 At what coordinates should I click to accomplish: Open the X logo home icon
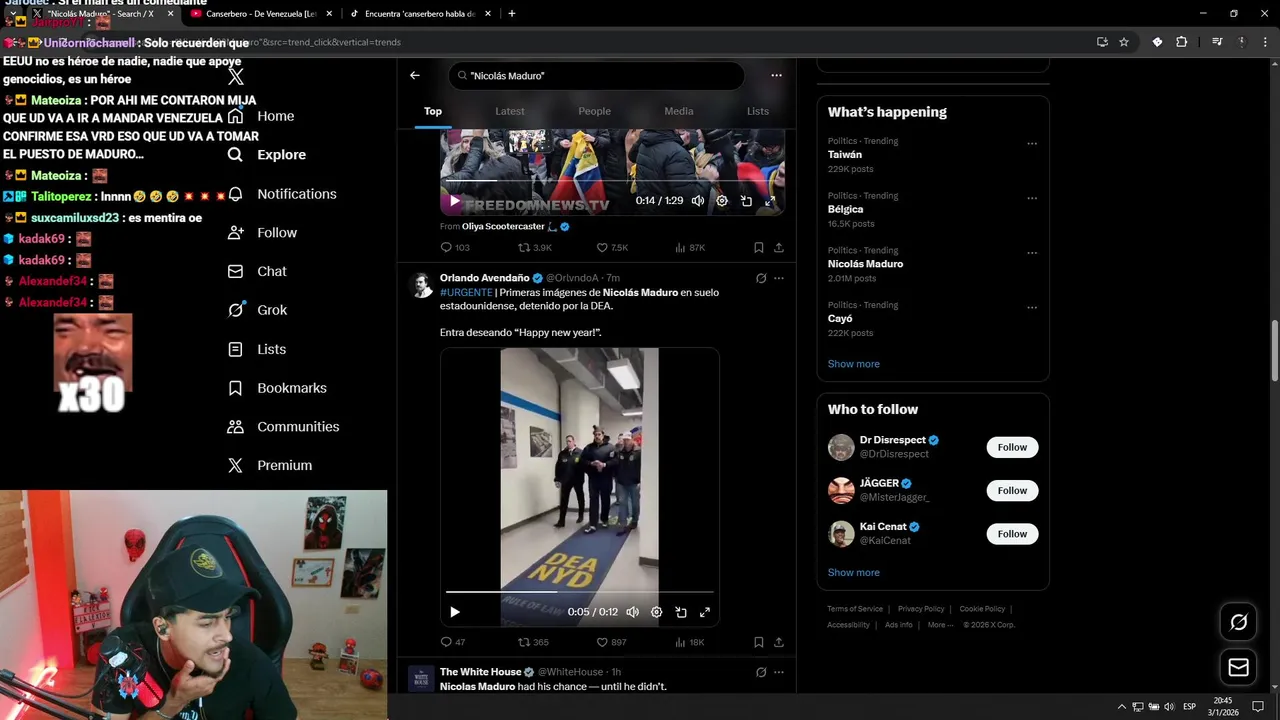tap(236, 77)
